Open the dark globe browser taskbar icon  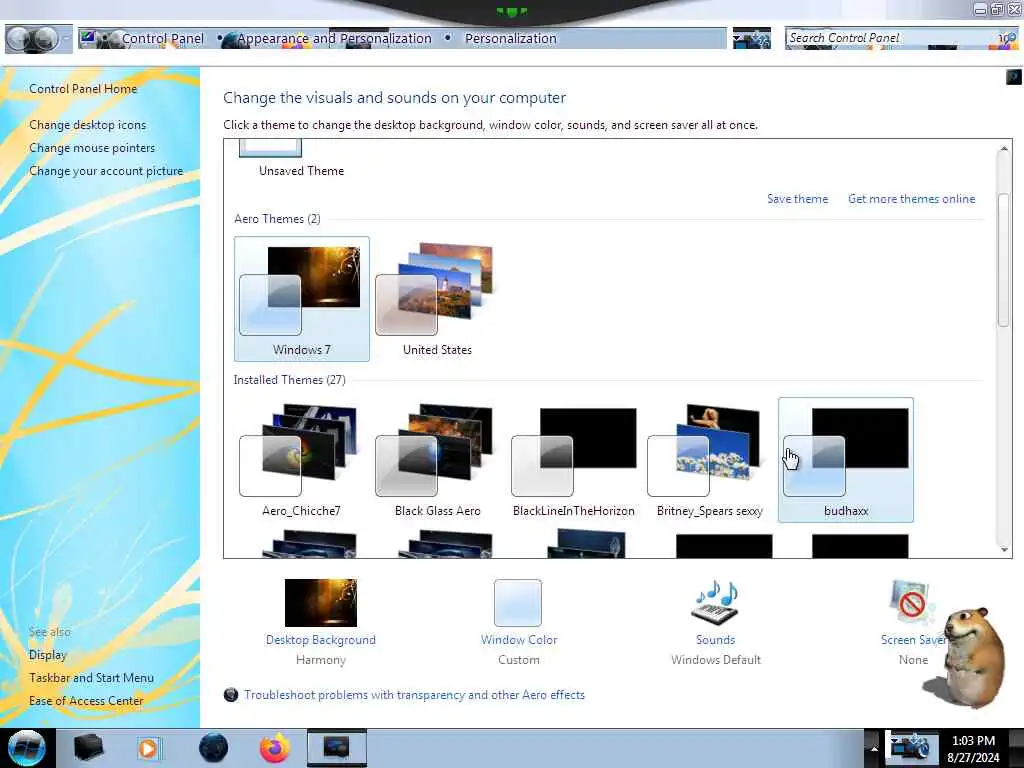pyautogui.click(x=213, y=748)
